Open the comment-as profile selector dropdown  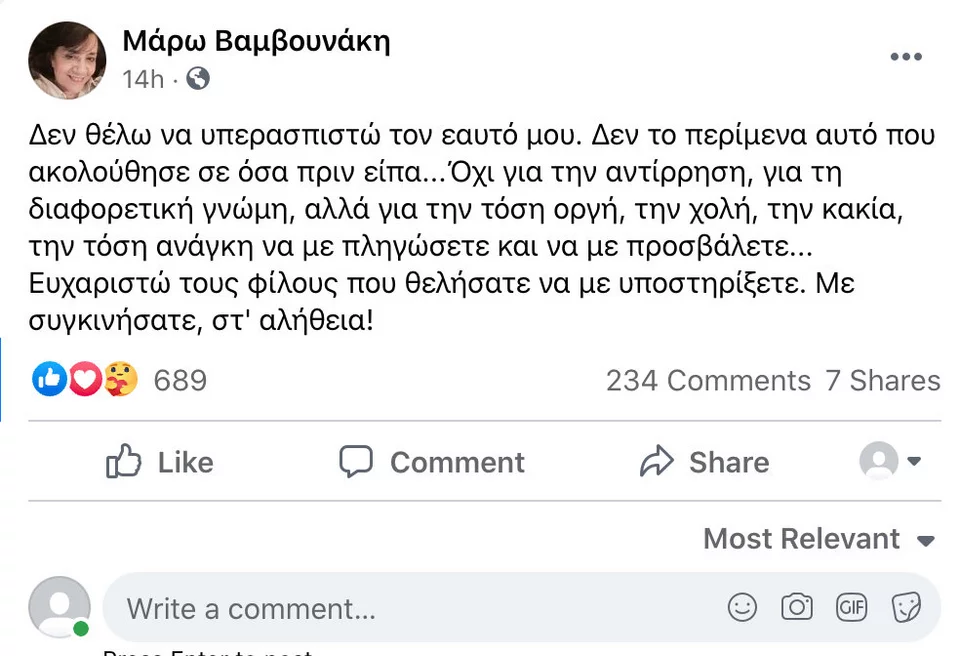tap(890, 461)
